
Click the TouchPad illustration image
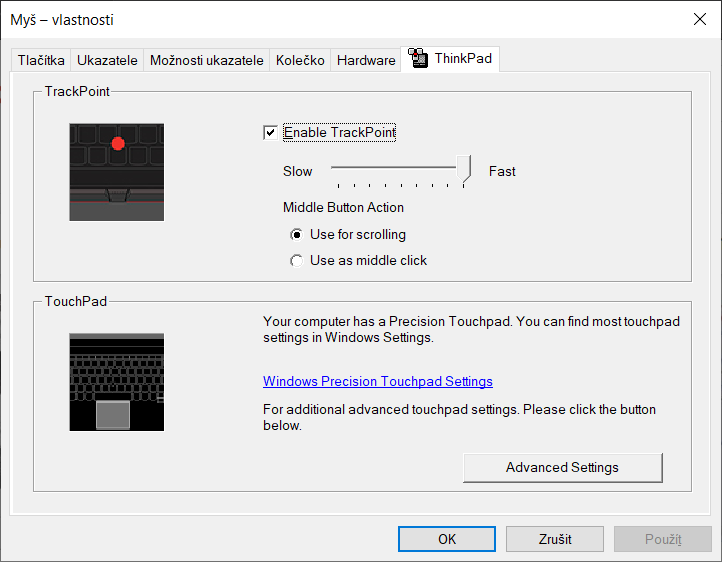tap(116, 382)
